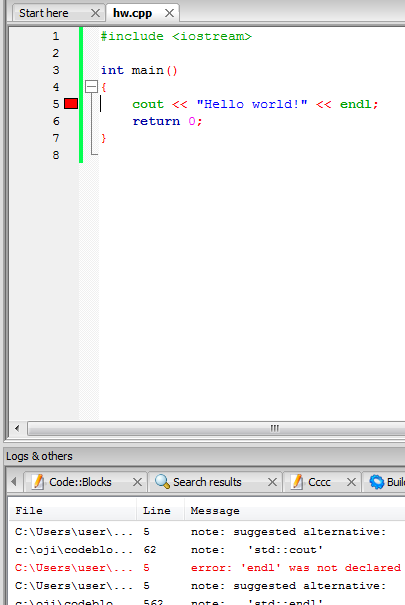The height and width of the screenshot is (605, 405).
Task: Click the magnifier icon on Search results tab
Action: point(162,482)
